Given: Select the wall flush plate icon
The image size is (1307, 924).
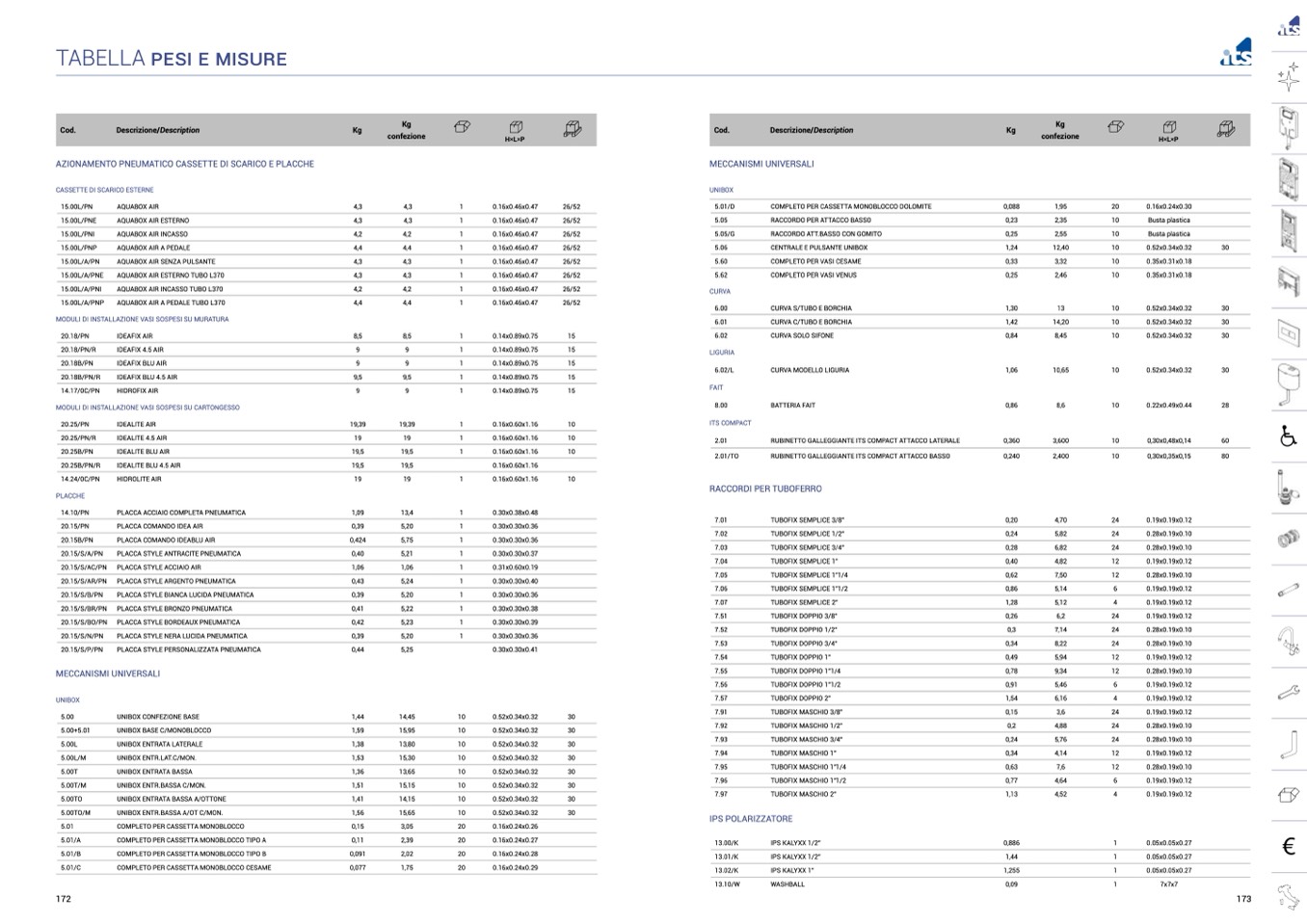Looking at the screenshot, I should point(1288,332).
